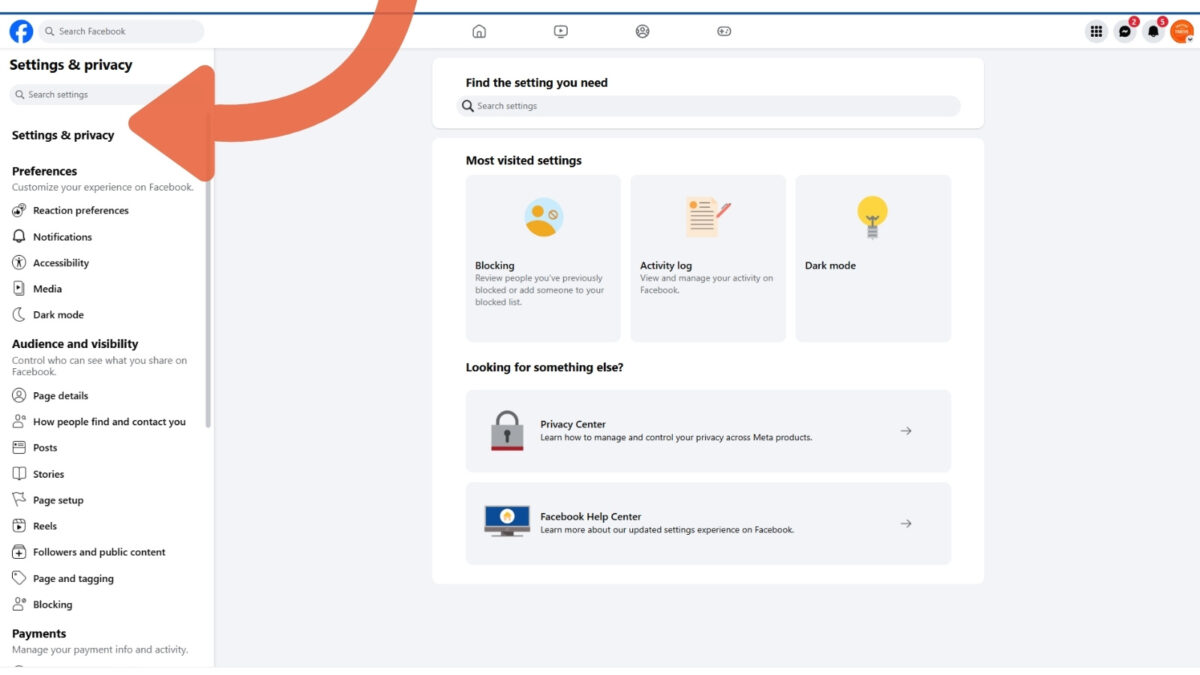This screenshot has height=675, width=1200.
Task: Open the Privacy Center row
Action: (x=708, y=431)
